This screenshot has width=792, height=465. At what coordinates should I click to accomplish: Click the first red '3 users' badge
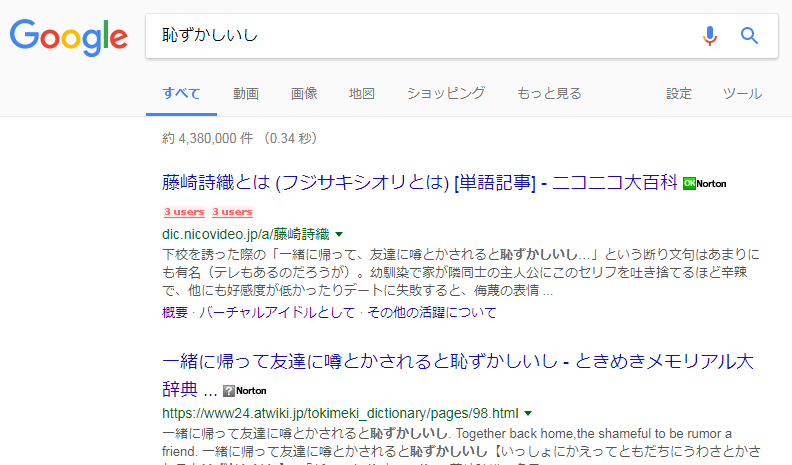184,212
